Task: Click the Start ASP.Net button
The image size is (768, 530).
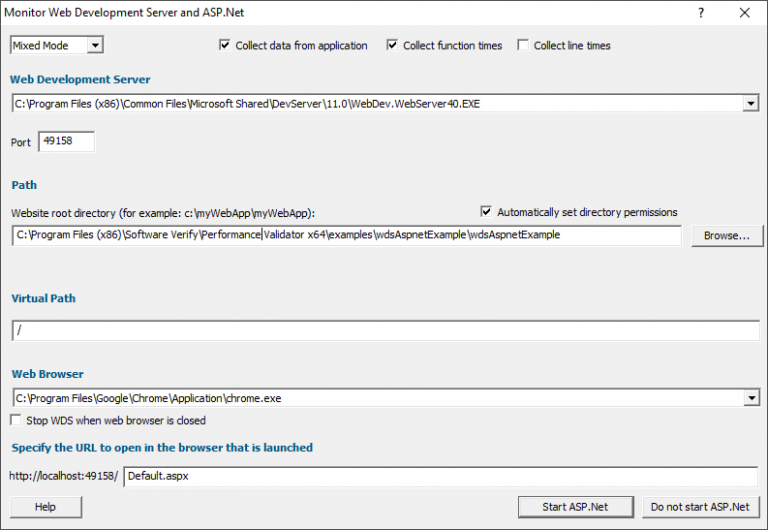Action: click(x=576, y=507)
